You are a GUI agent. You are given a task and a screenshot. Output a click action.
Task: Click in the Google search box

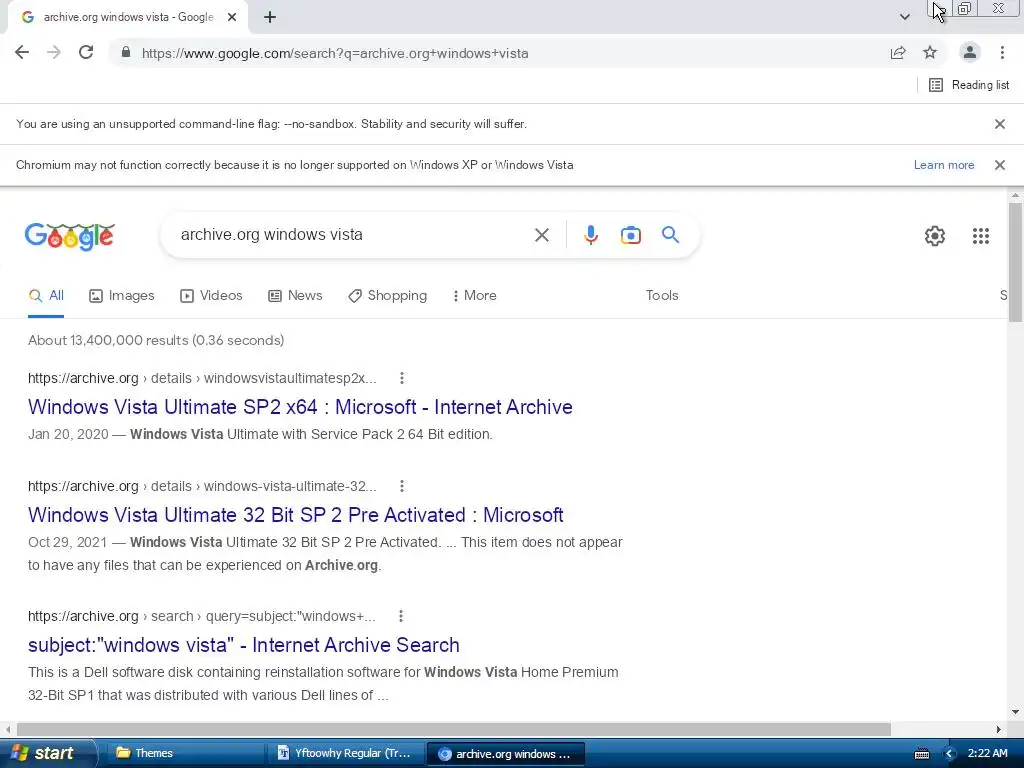point(353,234)
